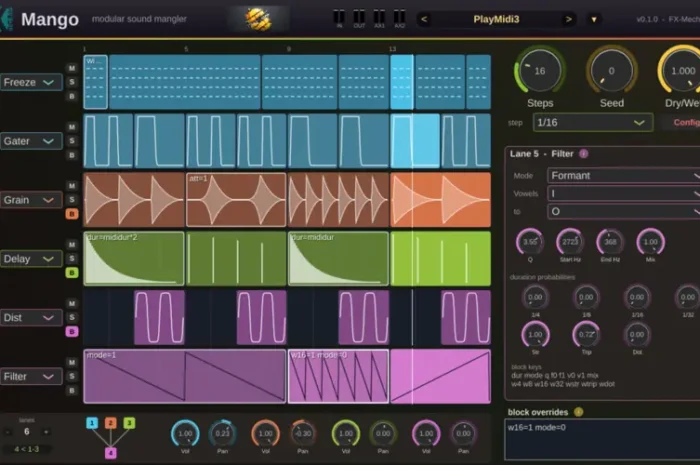Click the Q knob in filter panel
This screenshot has height=465, width=700.
530,242
